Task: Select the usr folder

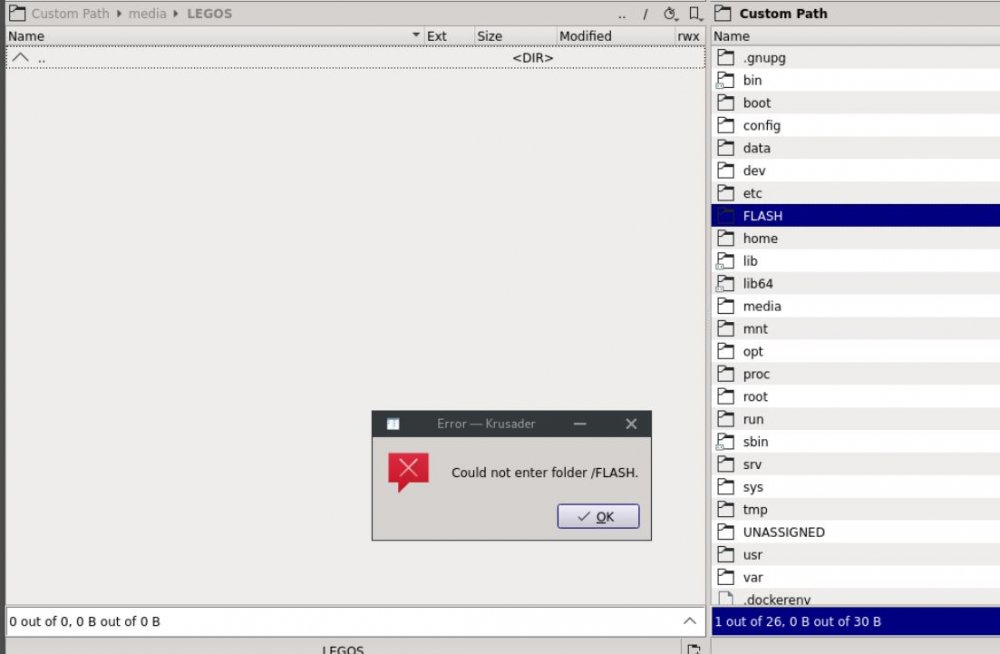Action: 855,555
